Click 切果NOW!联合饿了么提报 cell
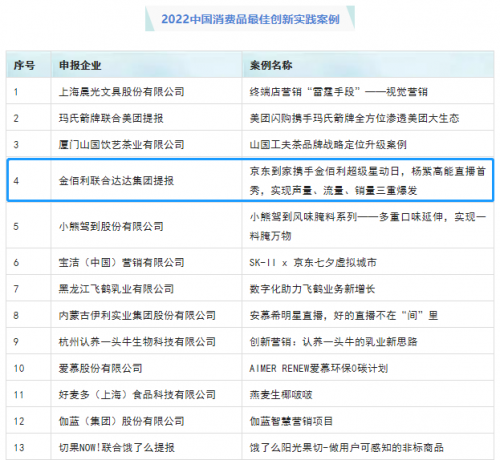The image size is (500, 460). click(117, 447)
